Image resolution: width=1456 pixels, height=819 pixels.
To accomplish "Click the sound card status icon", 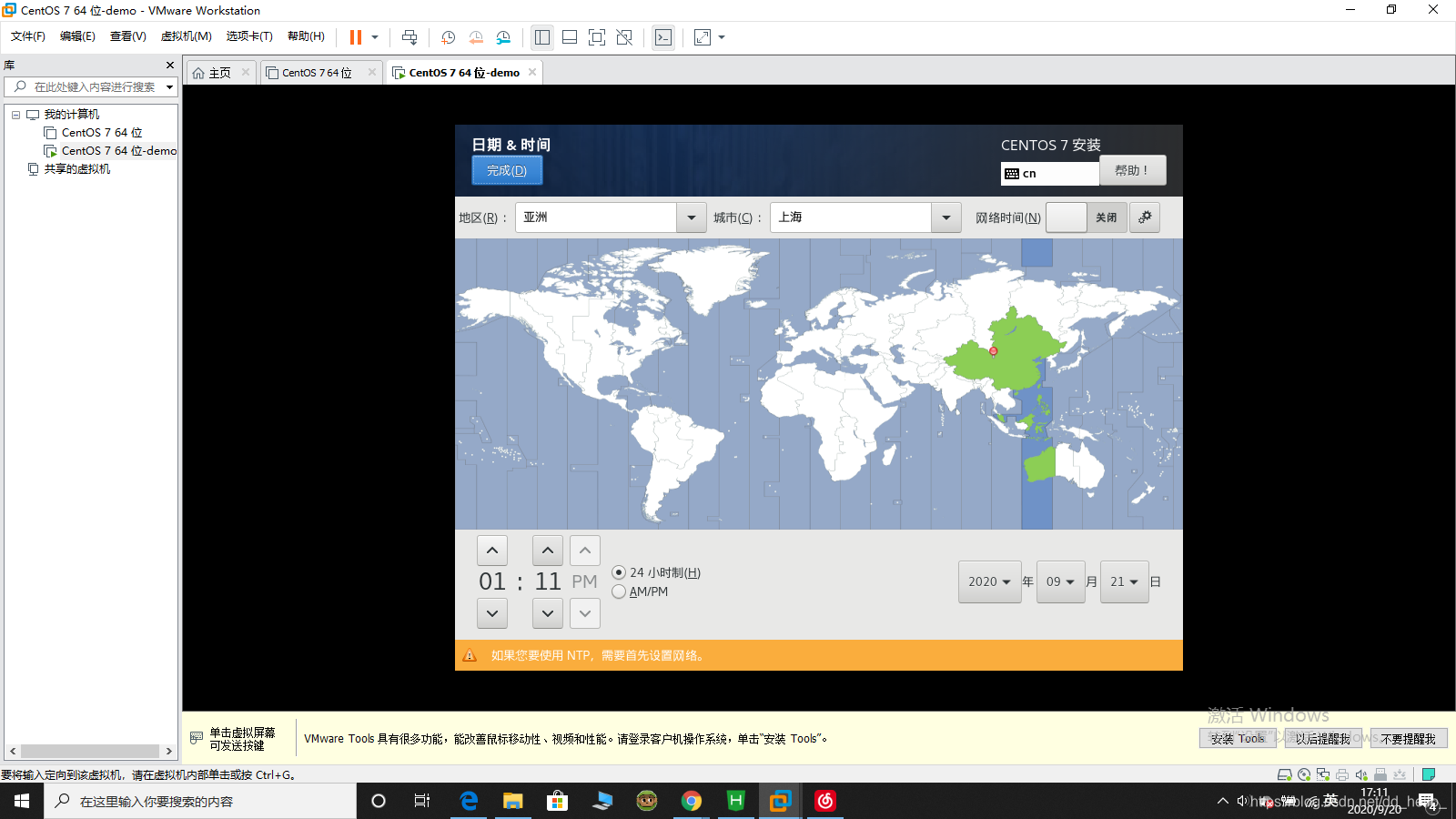I will pyautogui.click(x=1361, y=774).
